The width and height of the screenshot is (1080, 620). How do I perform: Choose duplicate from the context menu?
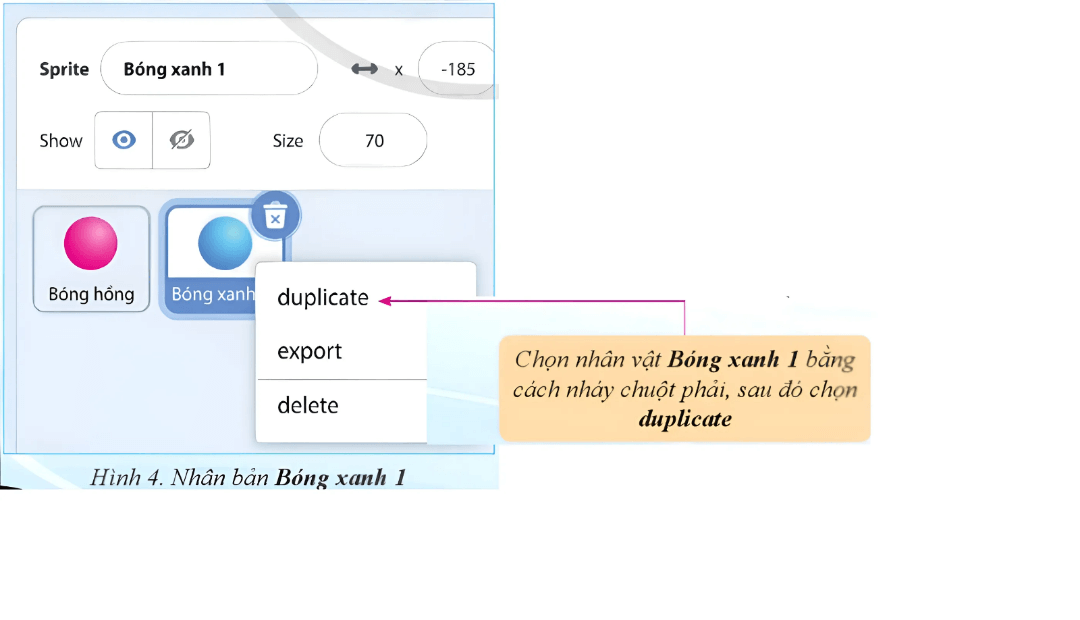pyautogui.click(x=323, y=298)
